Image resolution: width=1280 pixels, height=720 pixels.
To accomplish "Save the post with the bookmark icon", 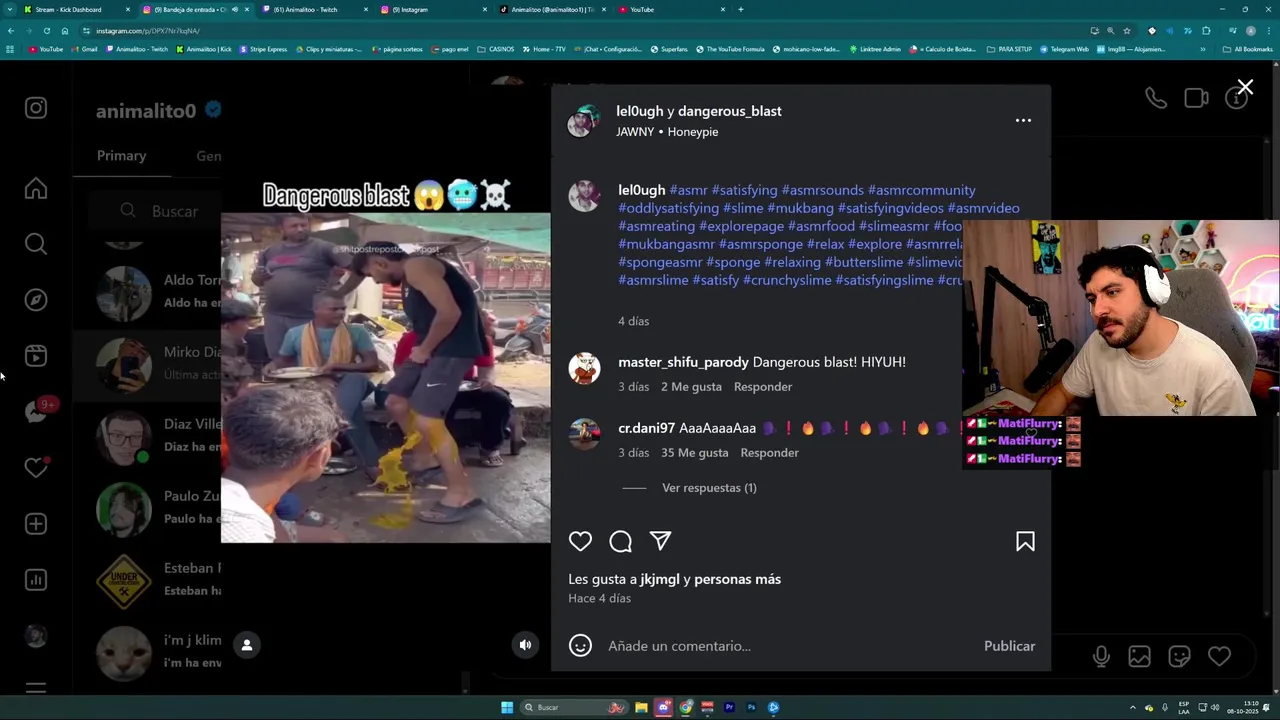I will [x=1025, y=541].
